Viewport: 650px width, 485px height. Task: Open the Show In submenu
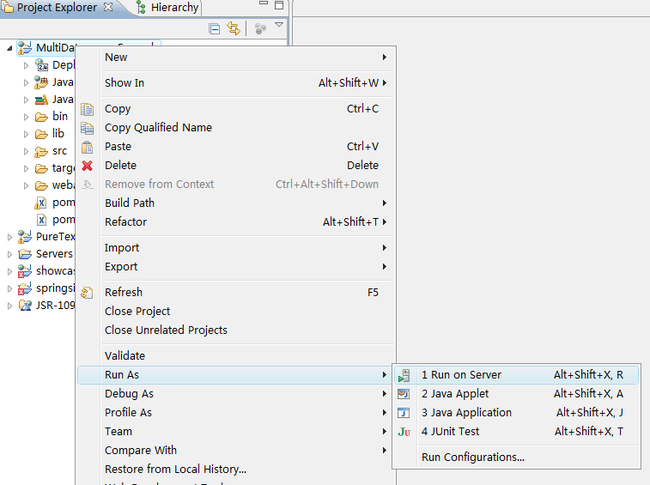point(235,83)
